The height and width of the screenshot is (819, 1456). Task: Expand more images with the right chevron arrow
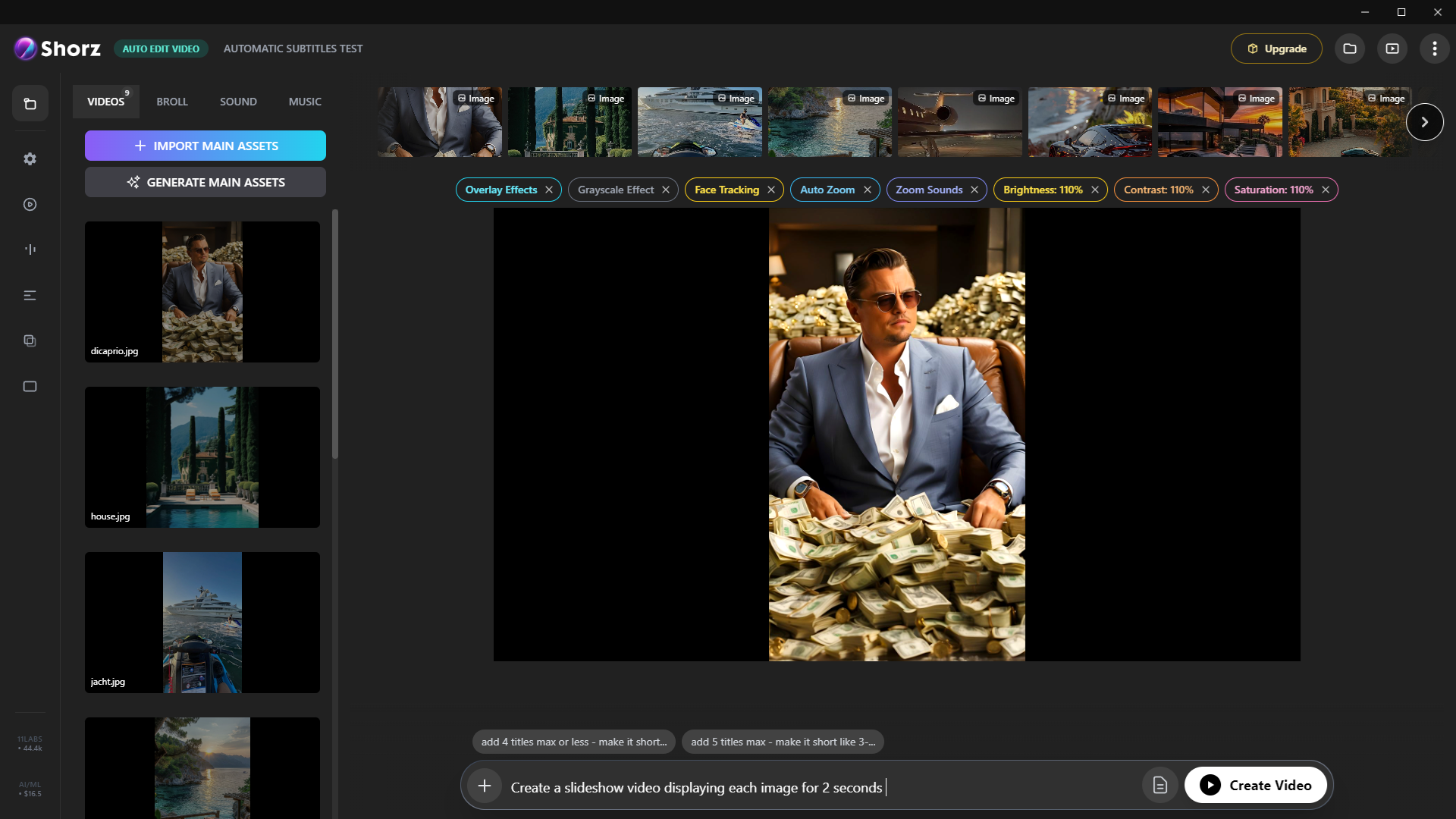[x=1425, y=121]
